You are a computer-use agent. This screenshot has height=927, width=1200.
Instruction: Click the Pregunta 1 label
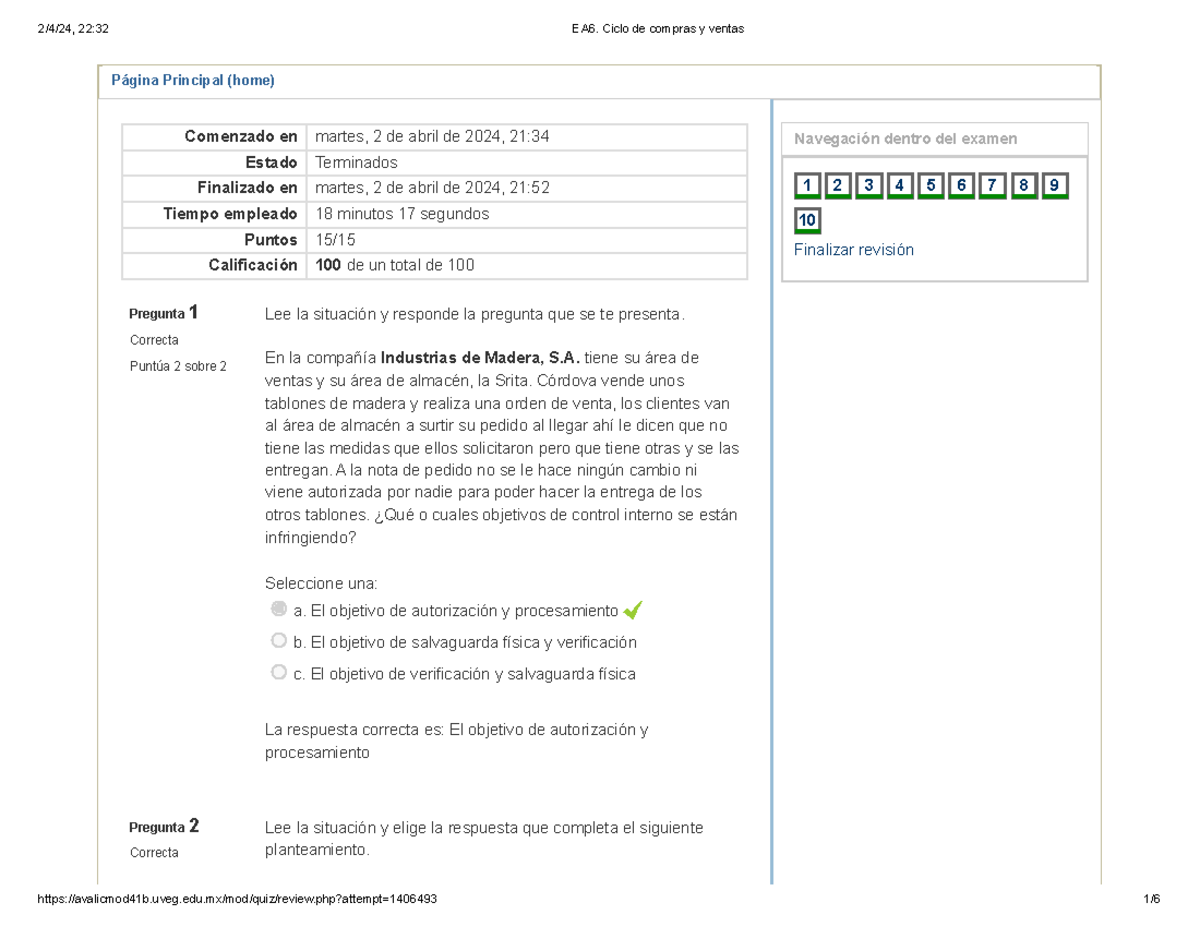click(164, 313)
